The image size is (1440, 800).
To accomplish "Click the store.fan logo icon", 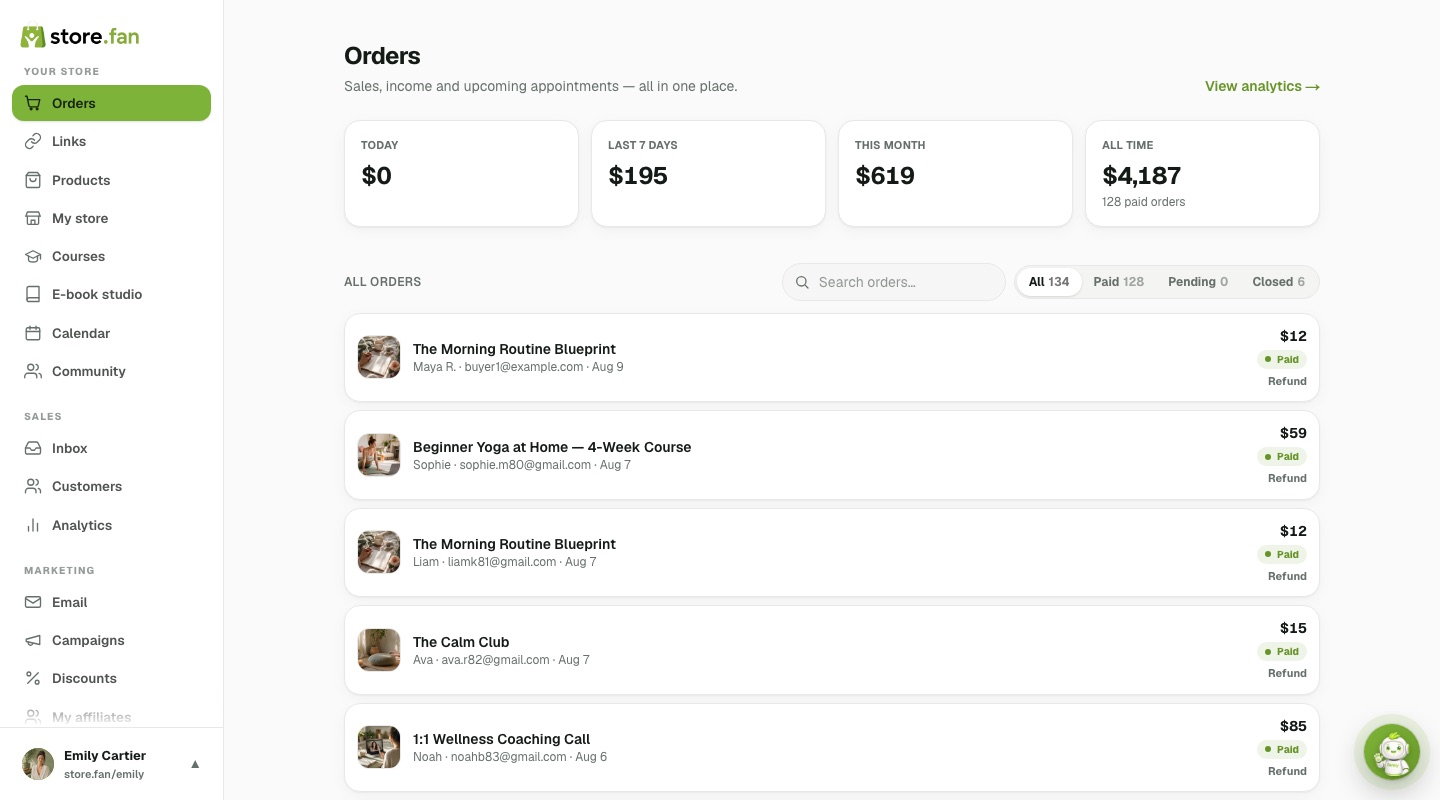I will tap(33, 37).
